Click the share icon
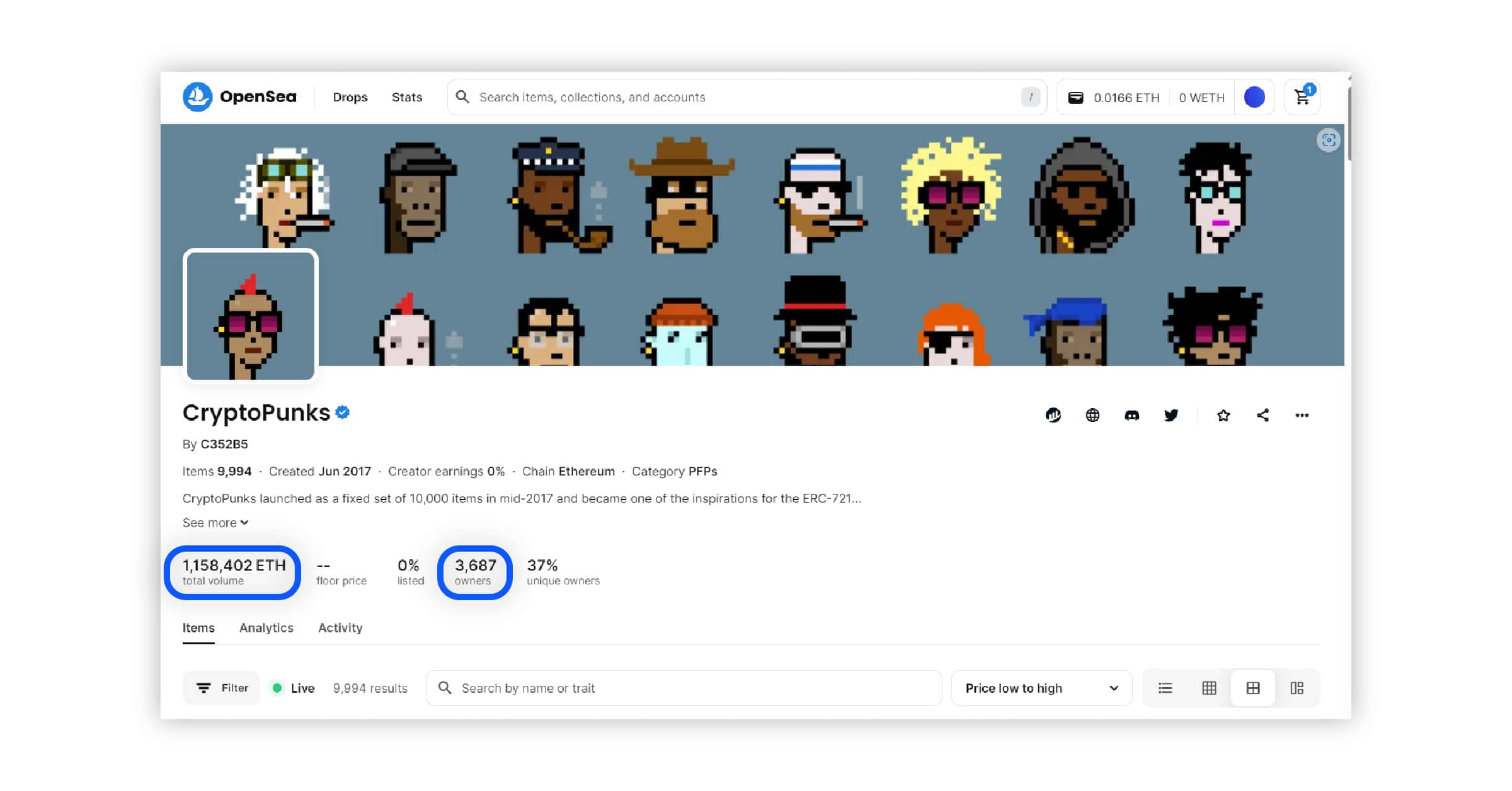1512x791 pixels. click(1263, 415)
